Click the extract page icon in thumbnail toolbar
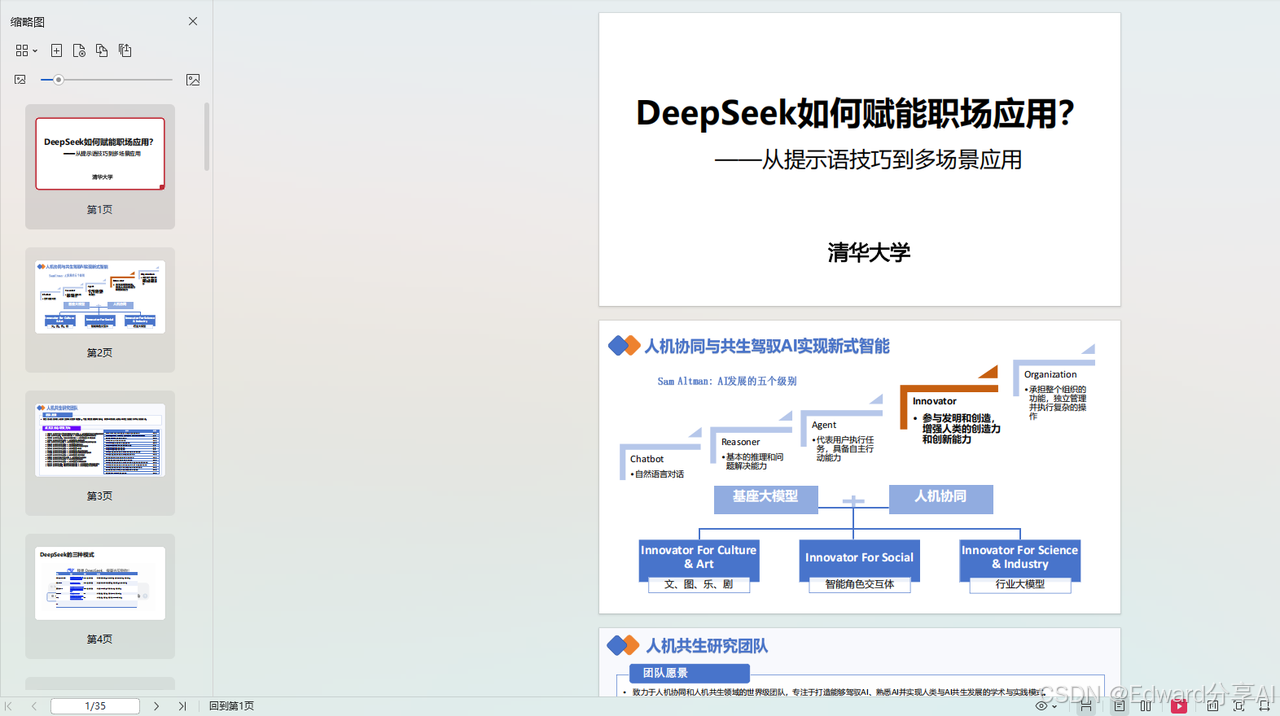1280x716 pixels. pyautogui.click(x=79, y=50)
